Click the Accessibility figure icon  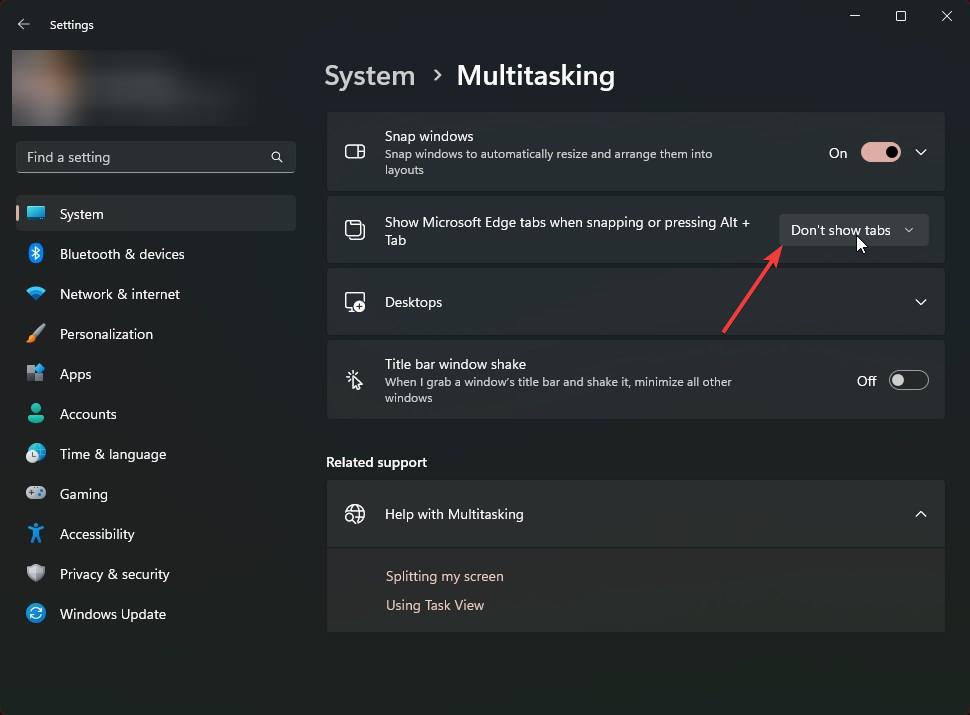36,534
